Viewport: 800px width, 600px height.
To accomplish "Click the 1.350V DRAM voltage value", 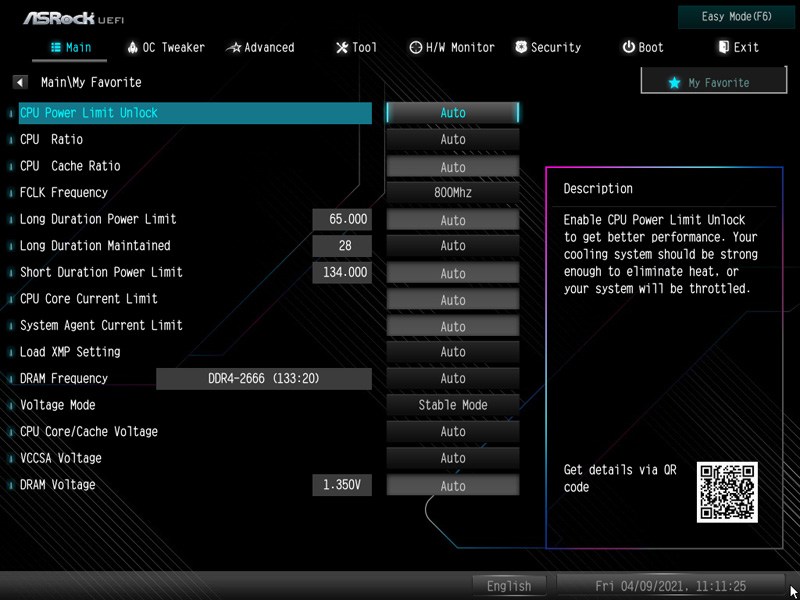I will (x=342, y=485).
